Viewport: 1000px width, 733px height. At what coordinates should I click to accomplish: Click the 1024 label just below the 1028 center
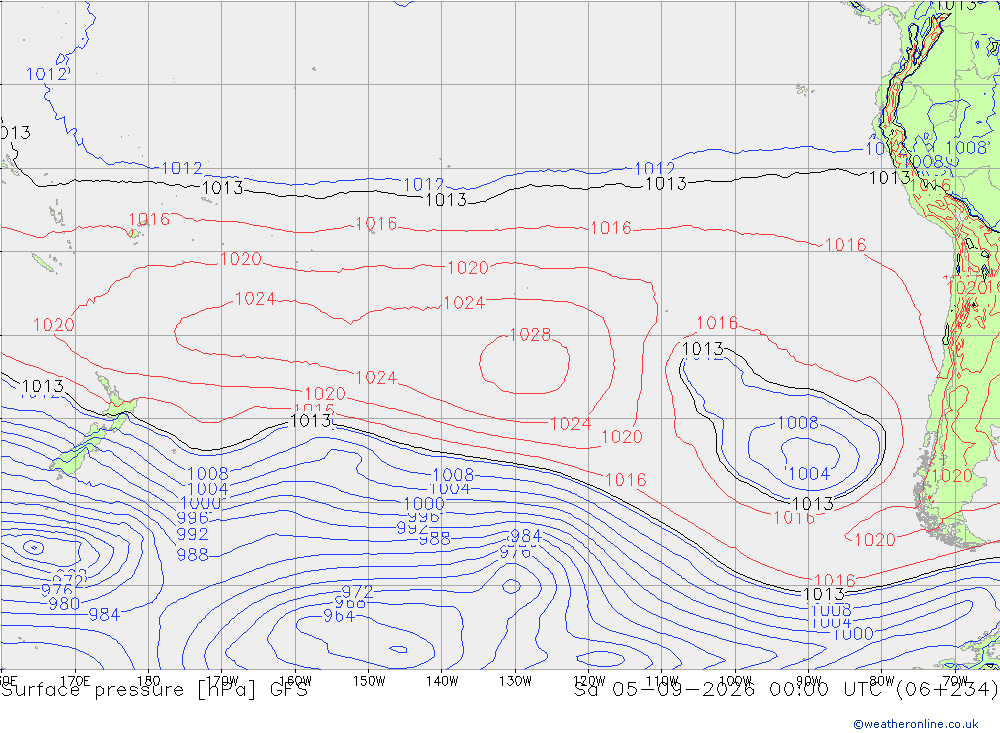point(570,424)
